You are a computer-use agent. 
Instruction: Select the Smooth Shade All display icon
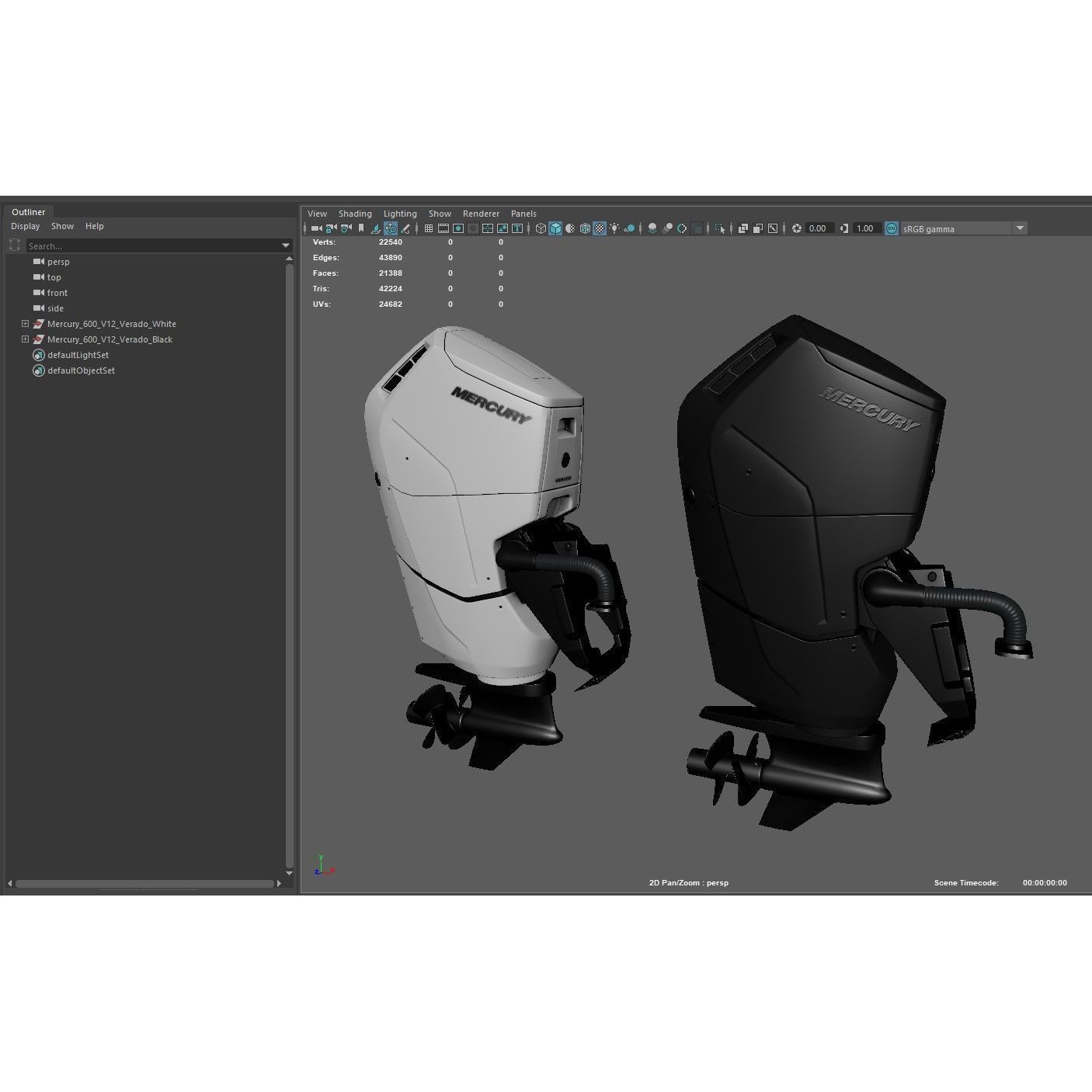pyautogui.click(x=555, y=228)
